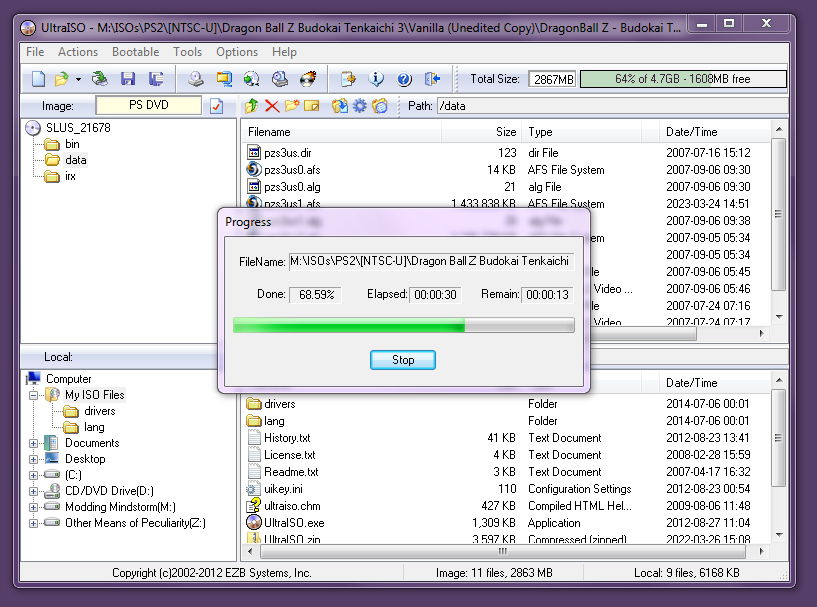Select the pzs3us.dir file row

[x=505, y=153]
